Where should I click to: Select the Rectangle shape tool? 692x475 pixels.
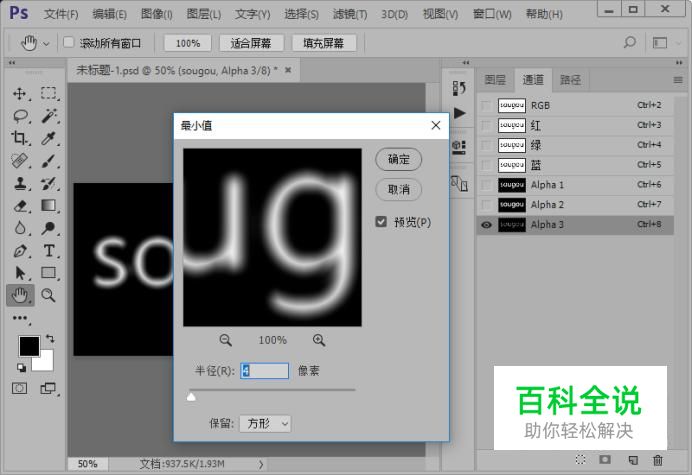point(48,273)
